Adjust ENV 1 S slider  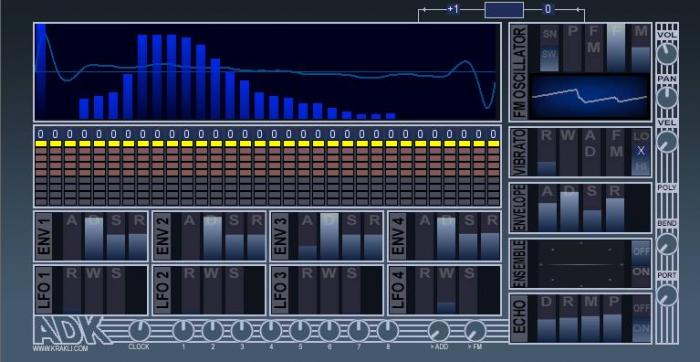(116, 236)
